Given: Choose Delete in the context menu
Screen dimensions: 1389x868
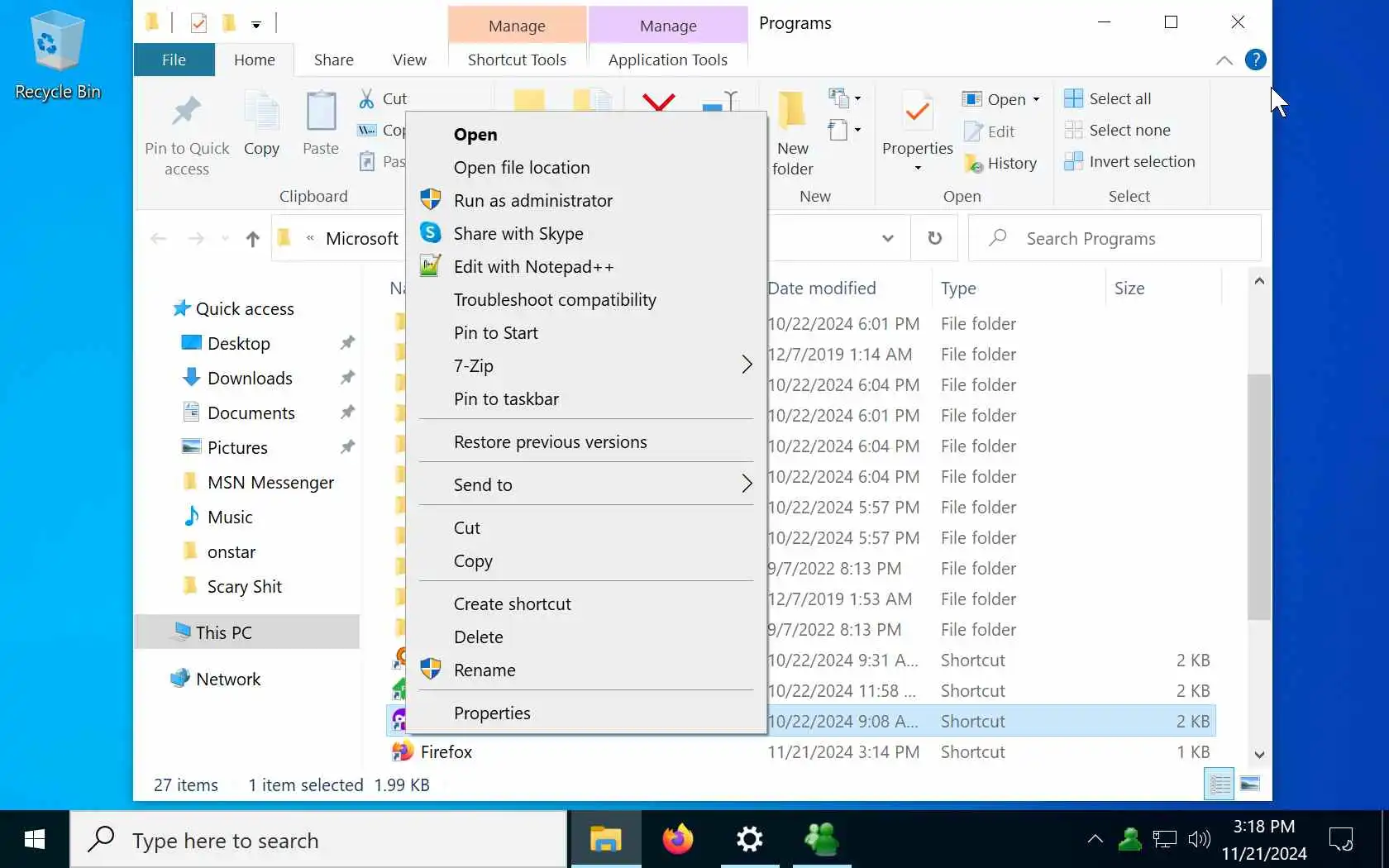Looking at the screenshot, I should coord(586,637).
